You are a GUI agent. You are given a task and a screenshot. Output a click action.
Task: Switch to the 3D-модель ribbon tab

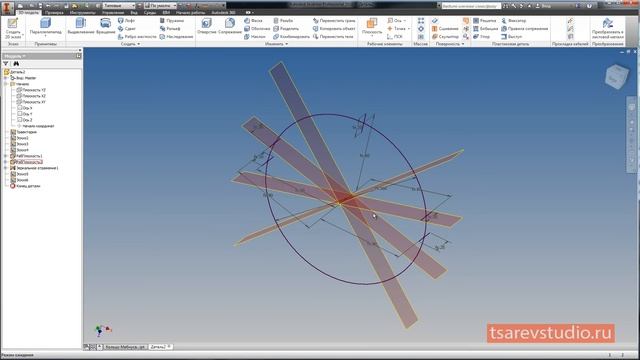tap(28, 13)
